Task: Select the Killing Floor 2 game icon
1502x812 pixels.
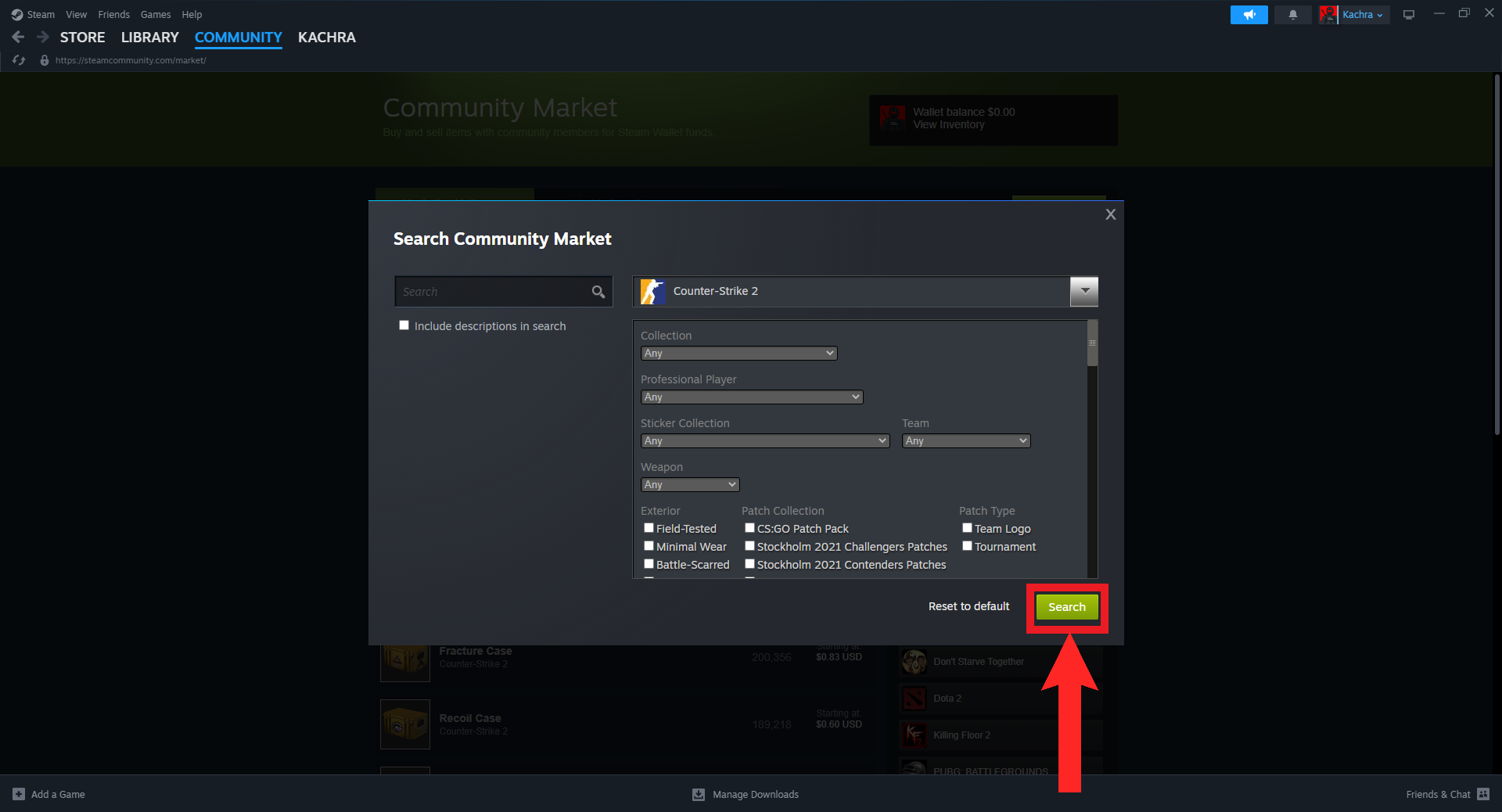Action: tap(914, 735)
